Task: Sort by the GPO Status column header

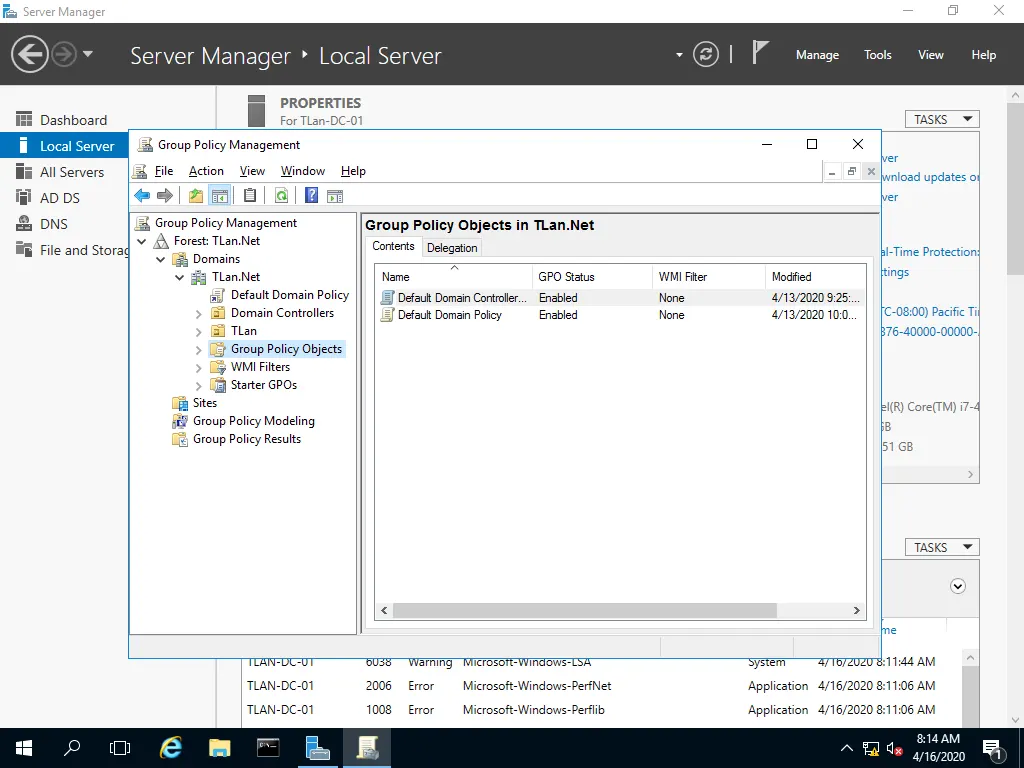Action: click(592, 277)
